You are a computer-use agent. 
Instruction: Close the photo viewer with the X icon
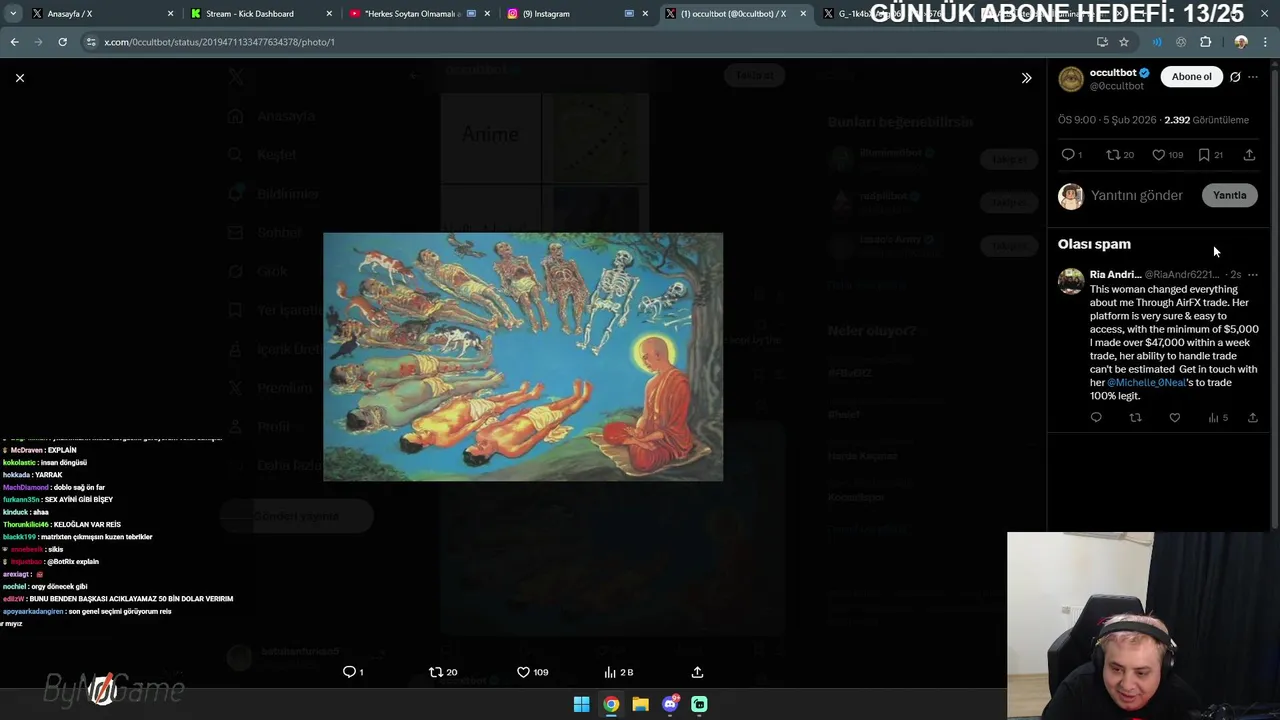19,78
